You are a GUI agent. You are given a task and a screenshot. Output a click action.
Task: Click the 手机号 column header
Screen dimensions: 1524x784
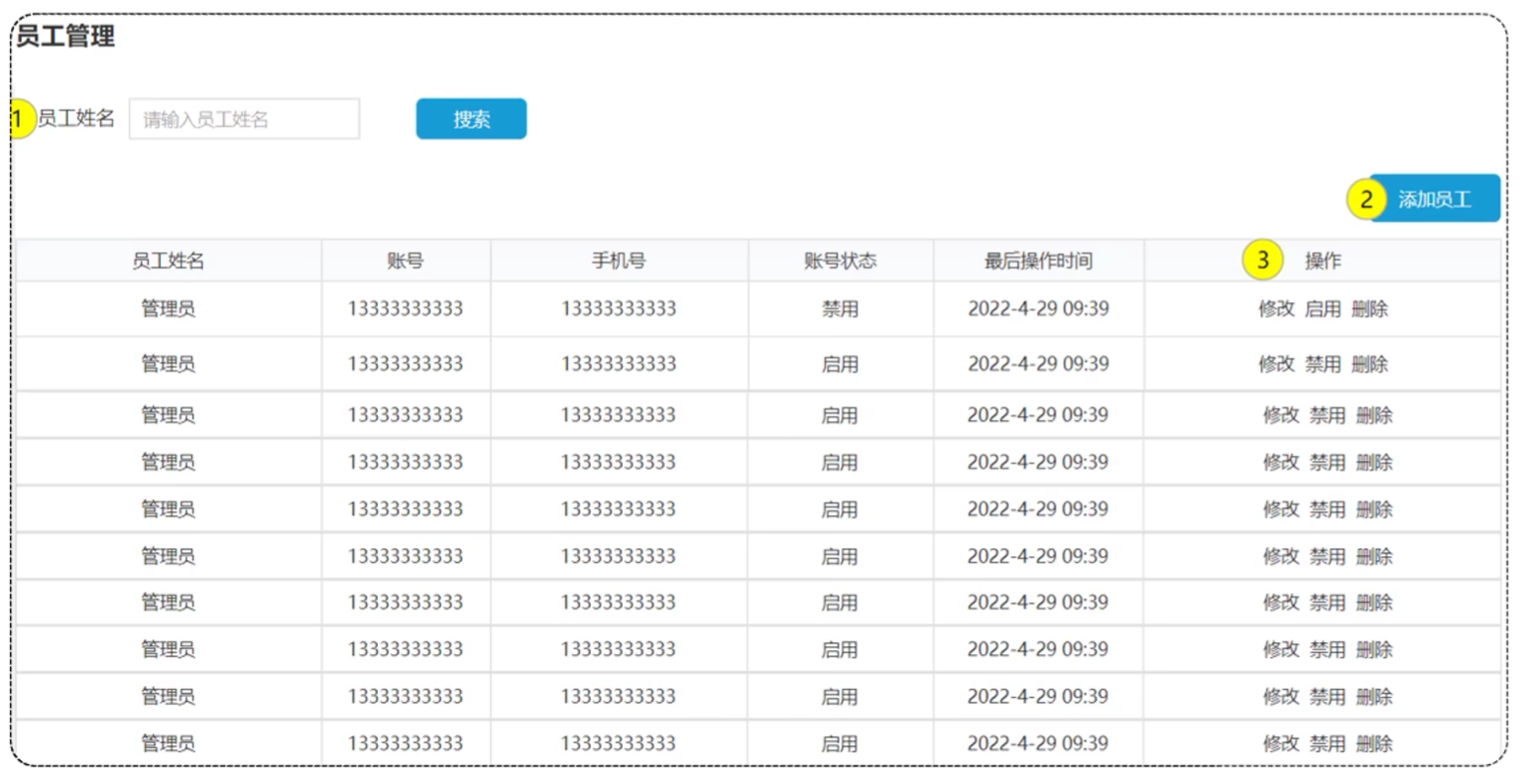[x=619, y=261]
